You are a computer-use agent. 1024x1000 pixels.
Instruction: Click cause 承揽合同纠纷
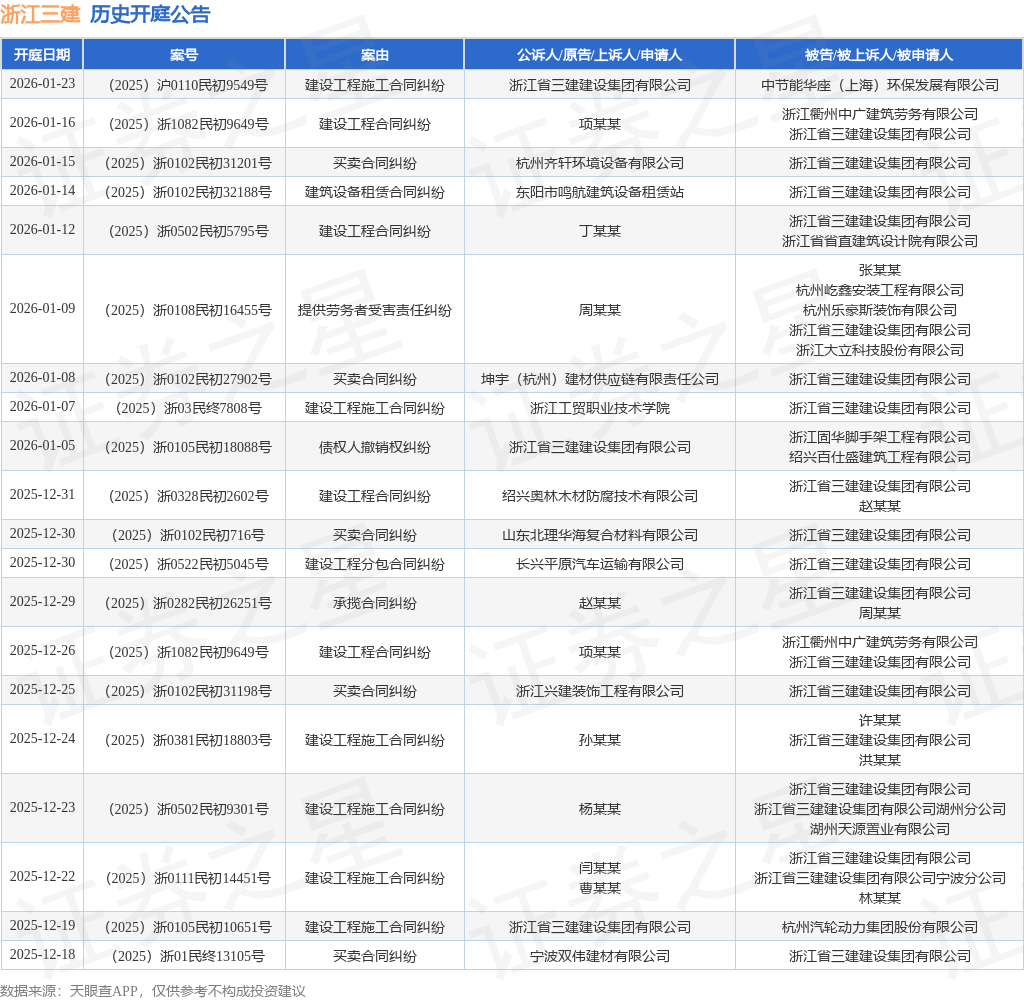(375, 603)
